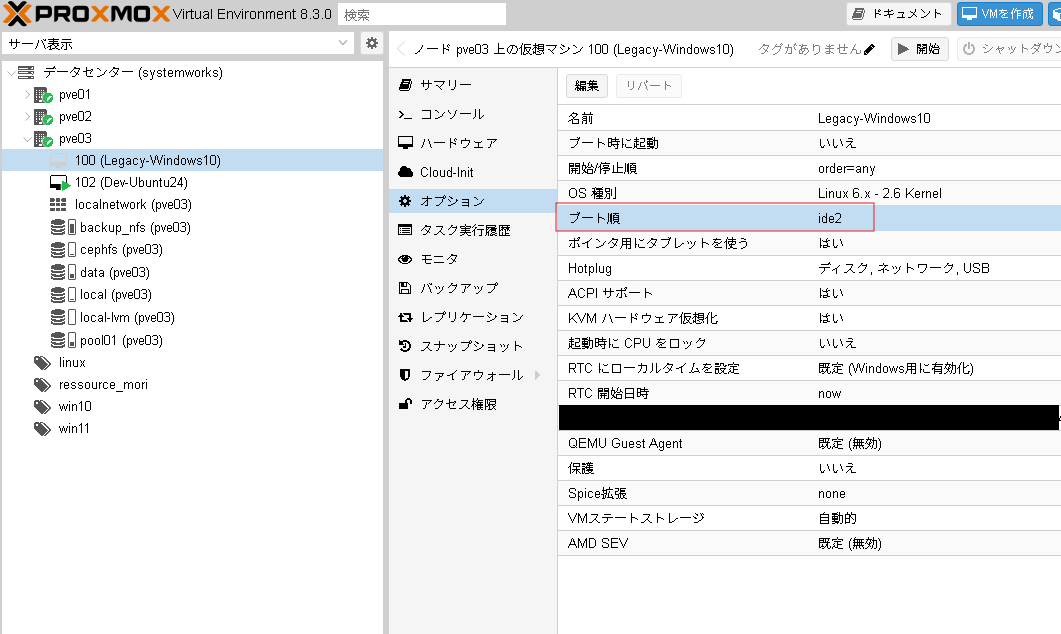
Task: Click the VMを作成 button
Action: [999, 14]
